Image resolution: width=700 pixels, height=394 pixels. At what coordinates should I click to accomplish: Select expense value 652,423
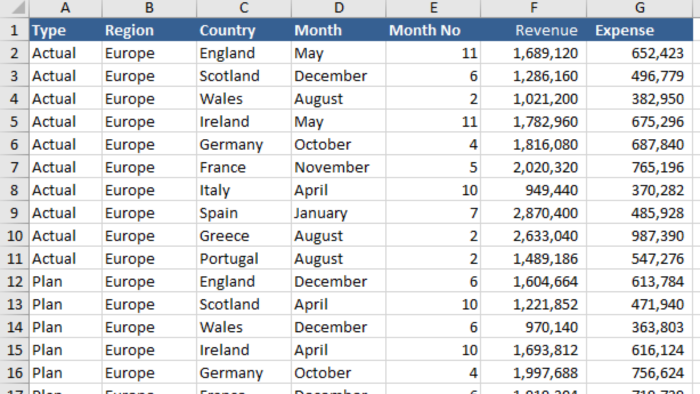point(640,53)
